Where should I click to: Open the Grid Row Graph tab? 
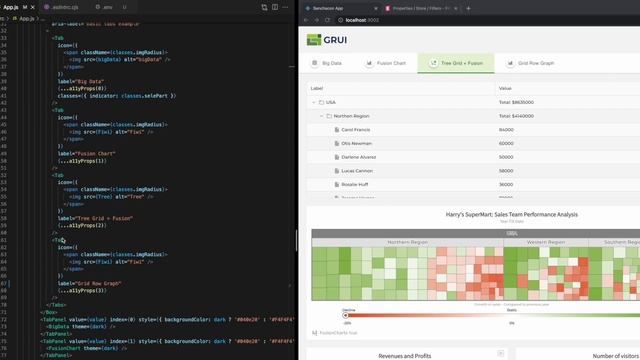[530, 63]
